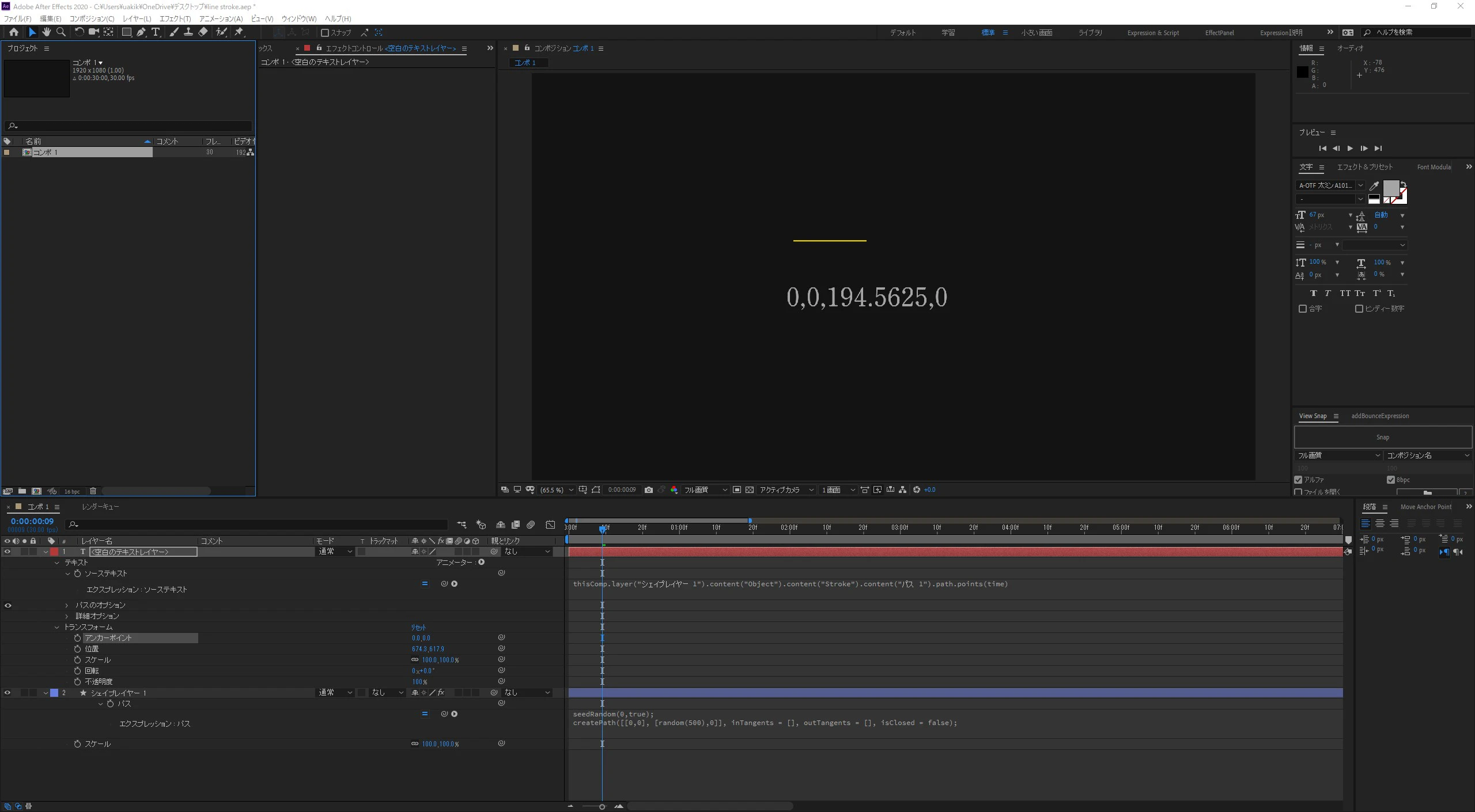Enable the スナップ checkbox

(x=325, y=33)
